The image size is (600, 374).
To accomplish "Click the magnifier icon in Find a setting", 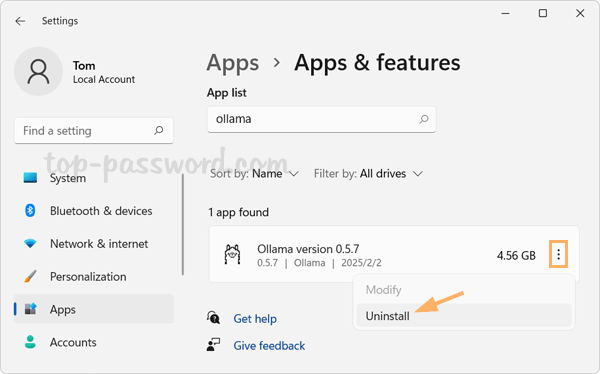I will (x=158, y=131).
